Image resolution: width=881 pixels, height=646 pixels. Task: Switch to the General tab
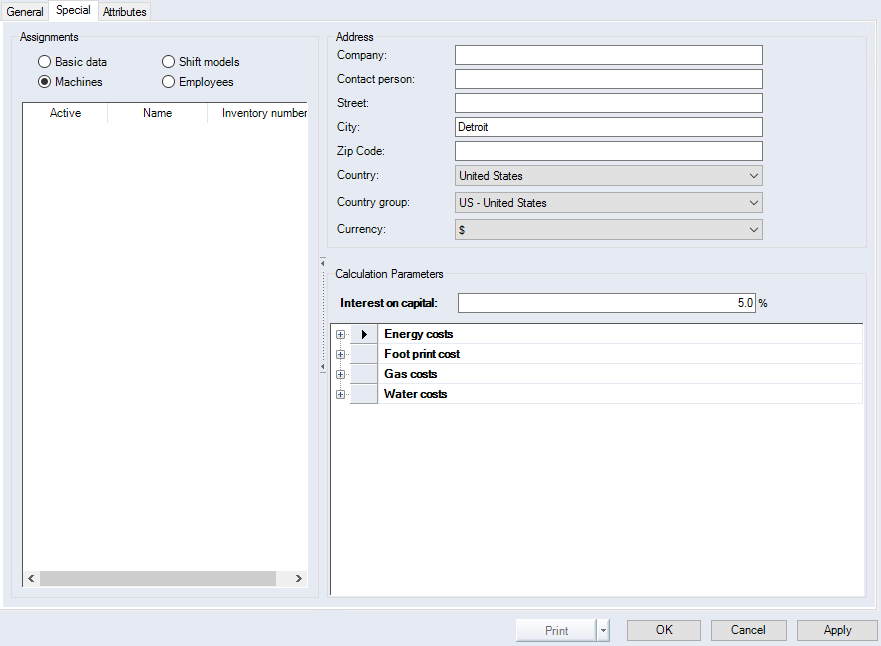point(25,11)
